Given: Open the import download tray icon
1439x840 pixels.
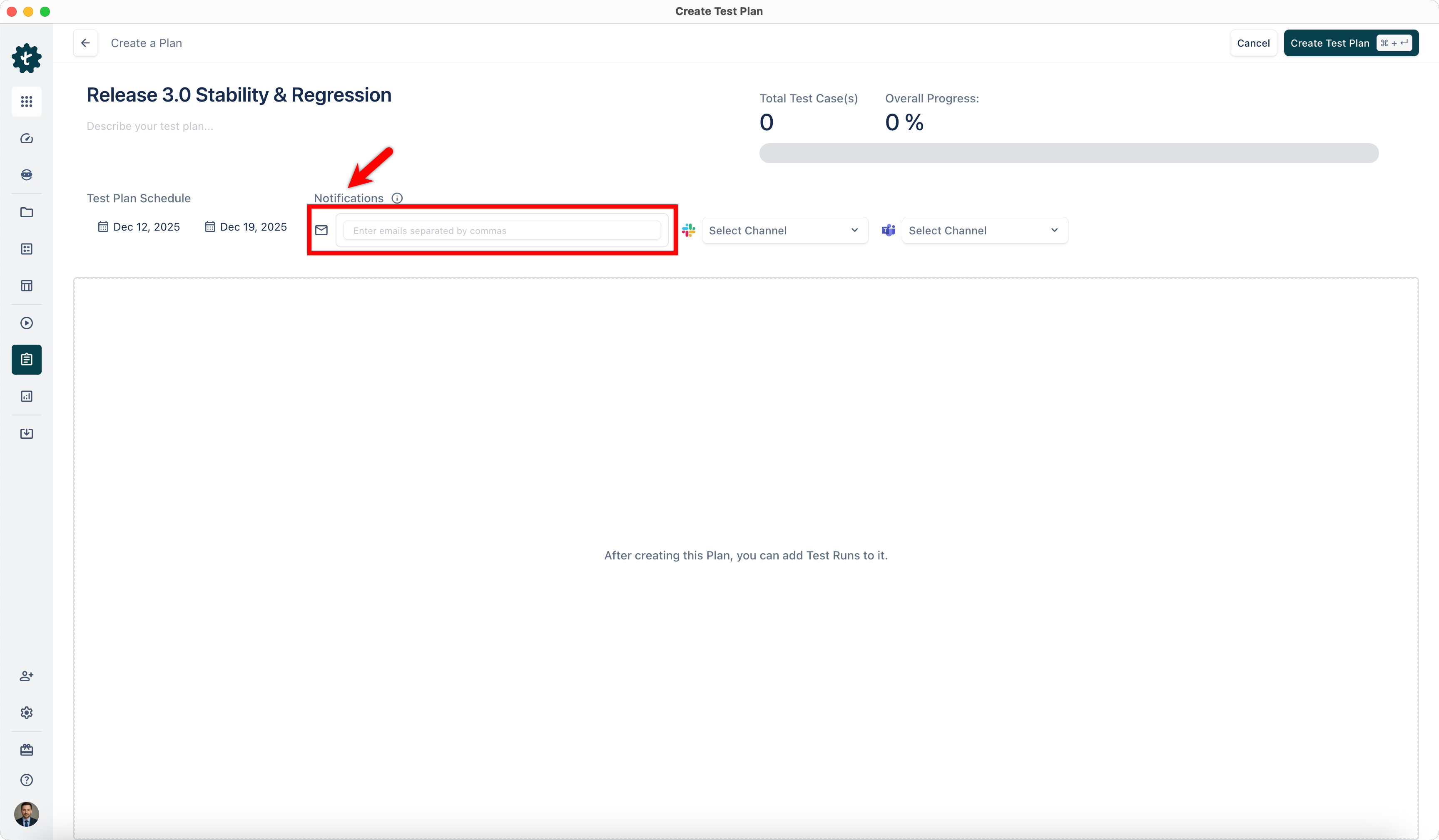Looking at the screenshot, I should [26, 433].
